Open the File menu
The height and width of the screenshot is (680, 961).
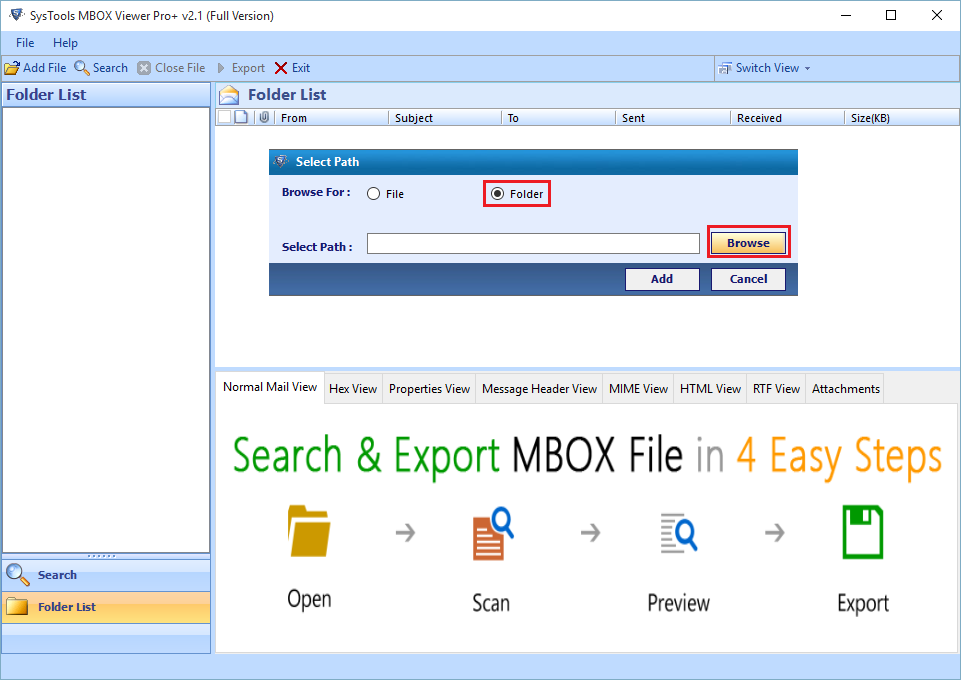pyautogui.click(x=25, y=43)
